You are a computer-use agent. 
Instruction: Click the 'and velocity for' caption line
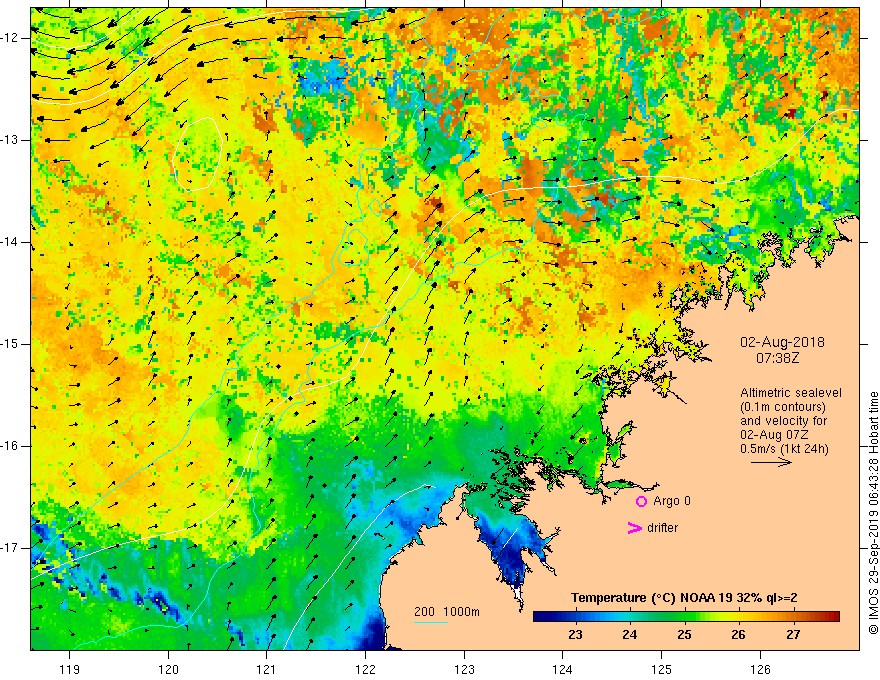[783, 421]
